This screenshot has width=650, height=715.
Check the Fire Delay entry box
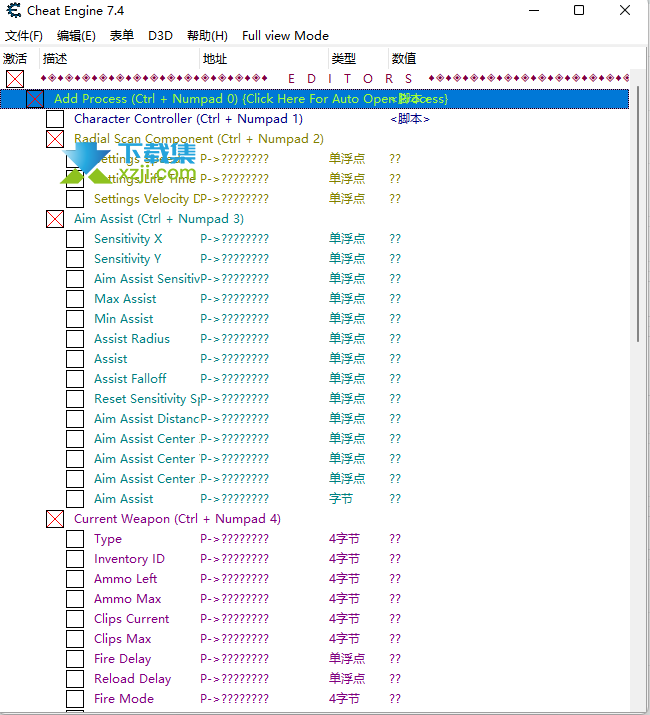(x=75, y=659)
